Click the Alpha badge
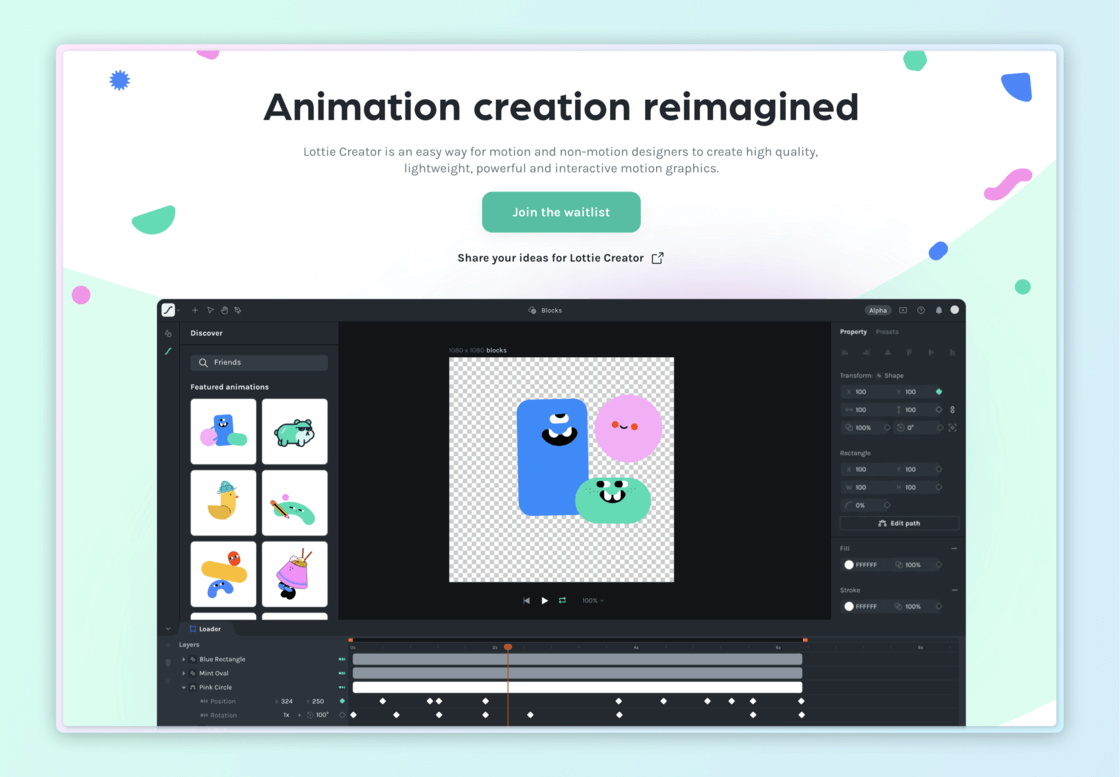 tap(878, 310)
